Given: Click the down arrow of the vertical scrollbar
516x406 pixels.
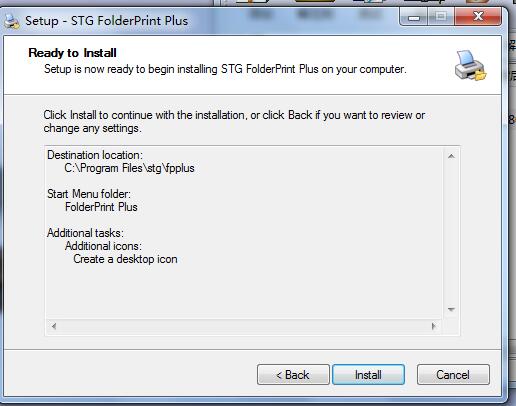Looking at the screenshot, I should point(451,310).
